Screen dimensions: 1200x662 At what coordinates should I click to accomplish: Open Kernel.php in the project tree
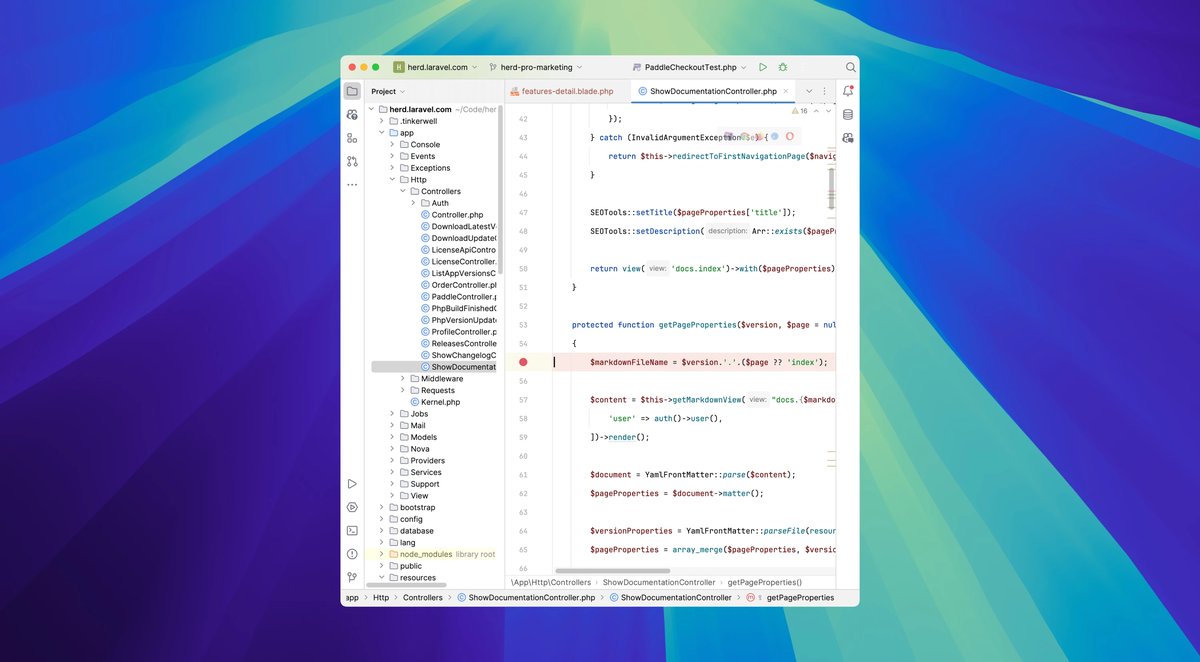coord(440,402)
